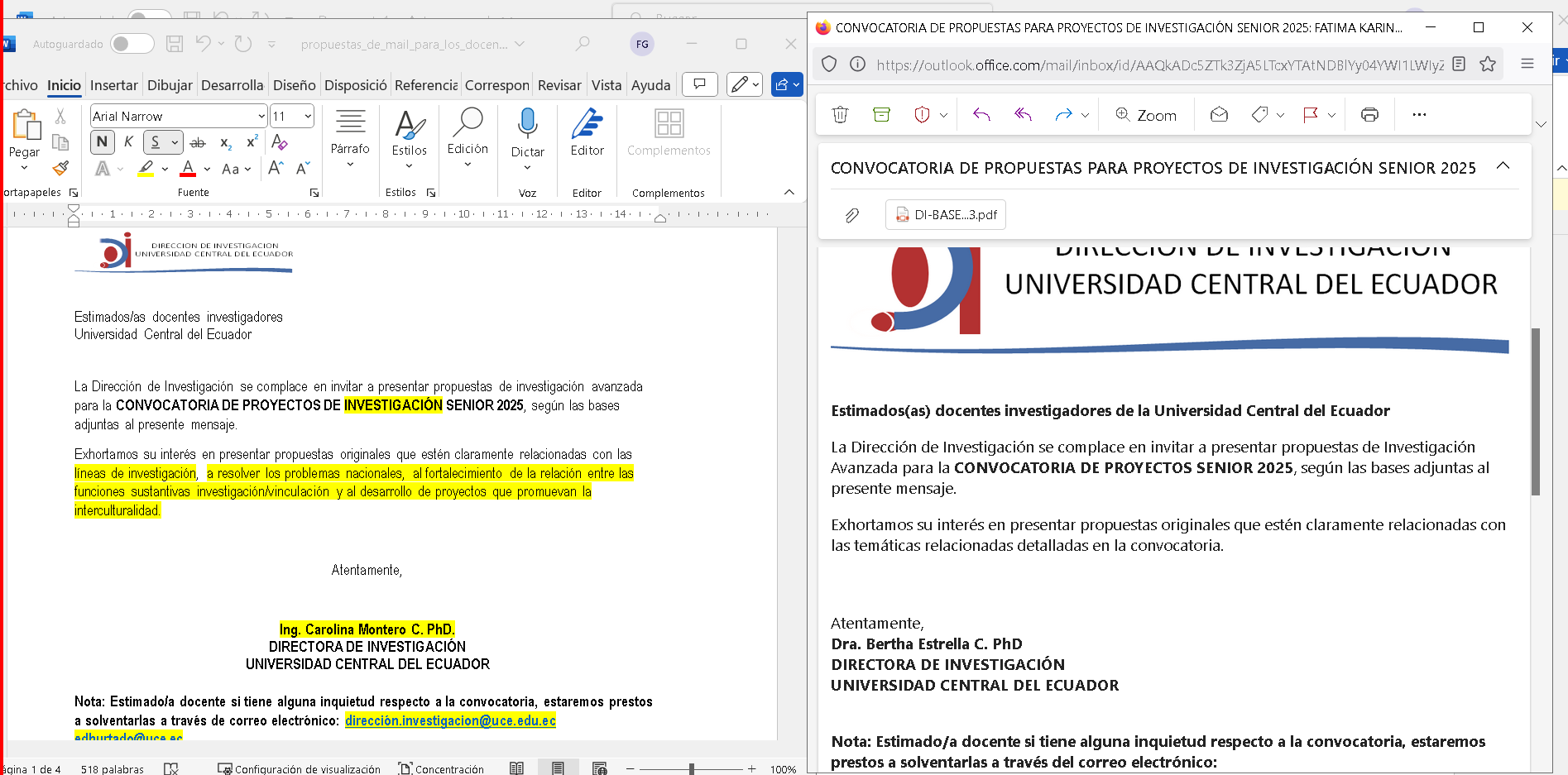Decrease font size with A-down icon

(x=303, y=168)
